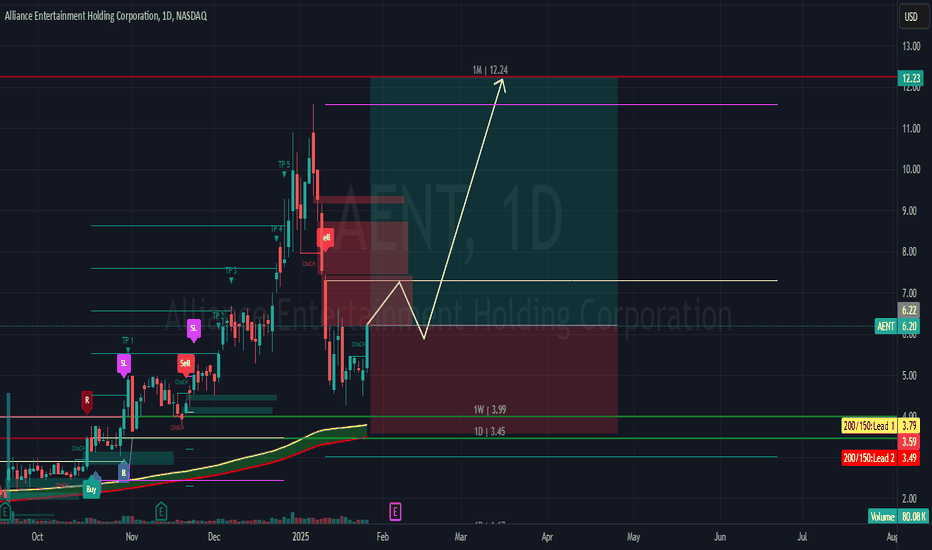The width and height of the screenshot is (932, 550).
Task: Select the red Sell marker in November
Action: point(185,363)
